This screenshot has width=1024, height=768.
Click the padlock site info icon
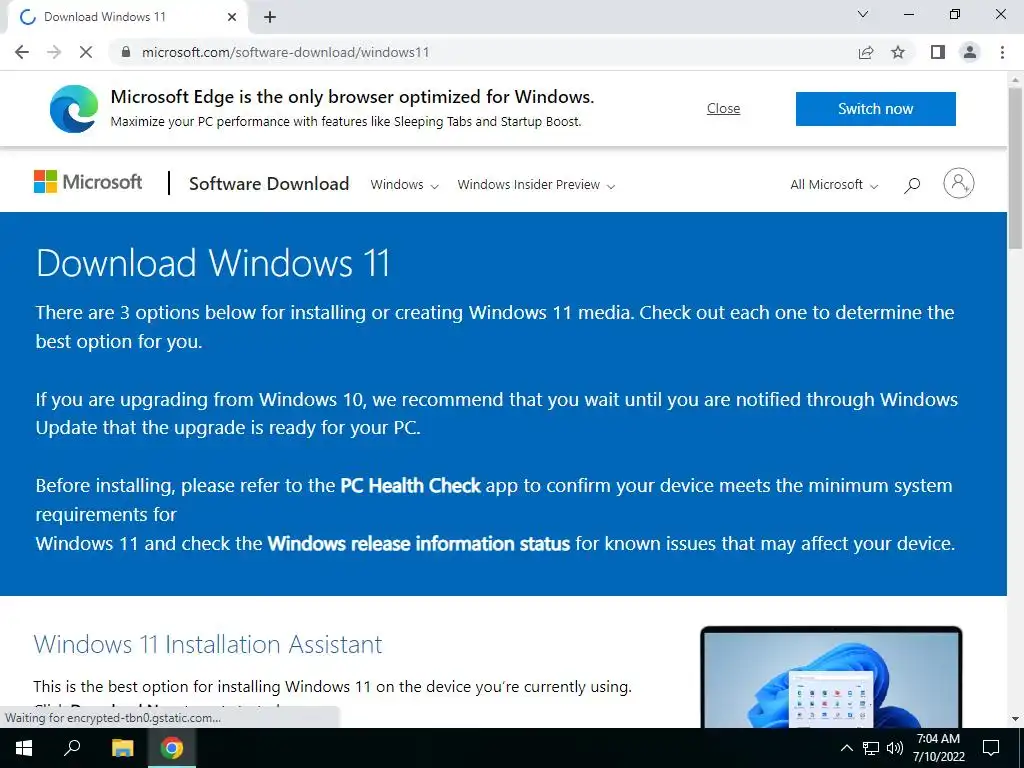126,52
